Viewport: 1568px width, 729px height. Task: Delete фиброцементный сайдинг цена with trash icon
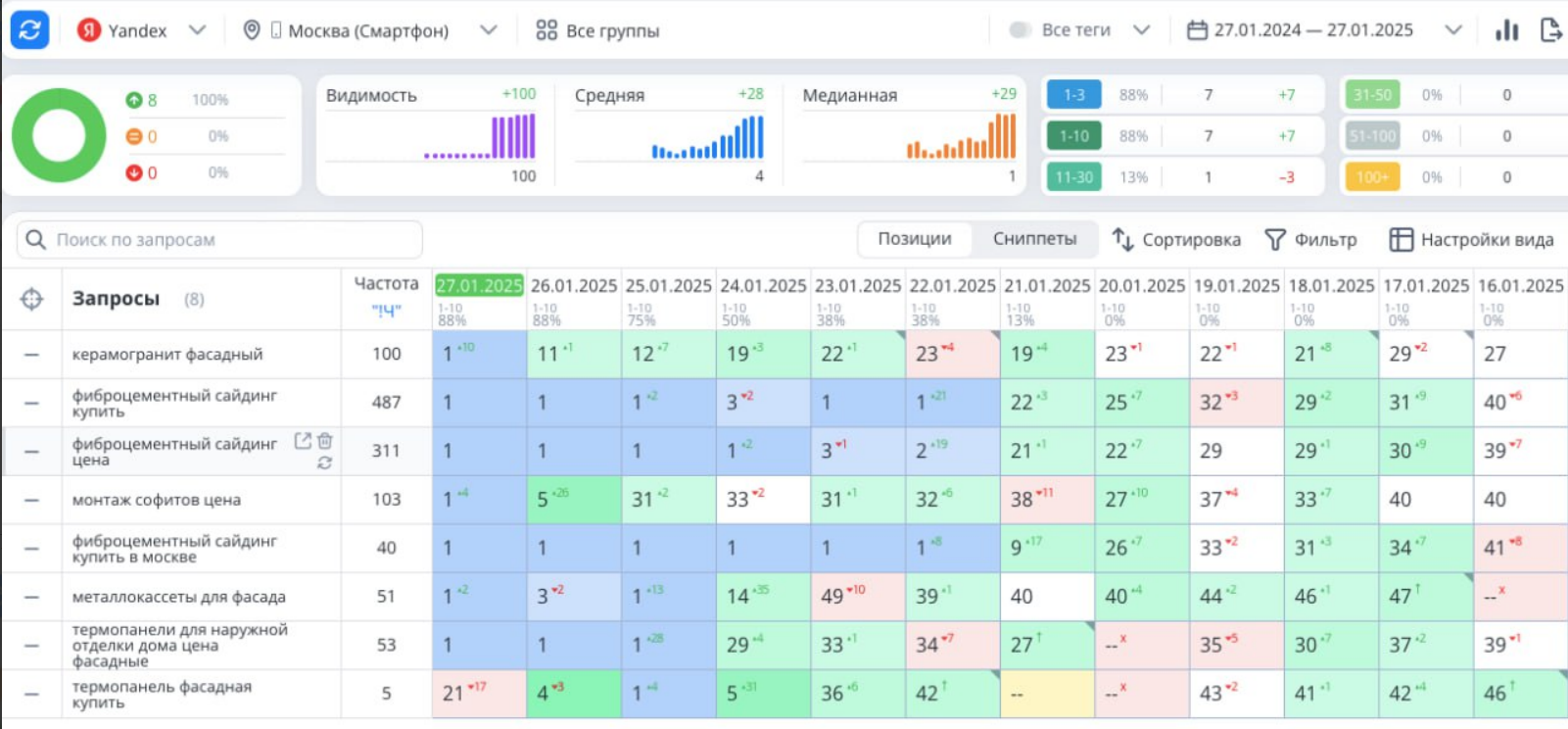coord(325,441)
